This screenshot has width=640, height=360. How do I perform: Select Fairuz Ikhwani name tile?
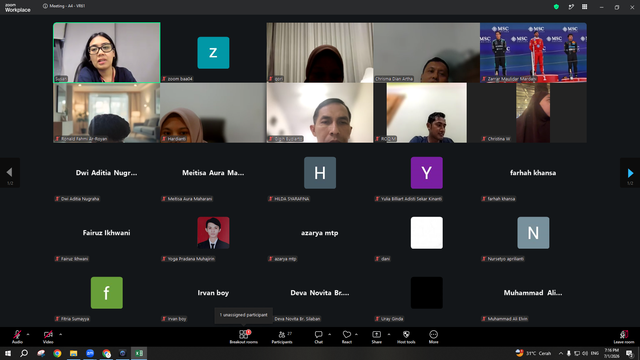tap(107, 233)
